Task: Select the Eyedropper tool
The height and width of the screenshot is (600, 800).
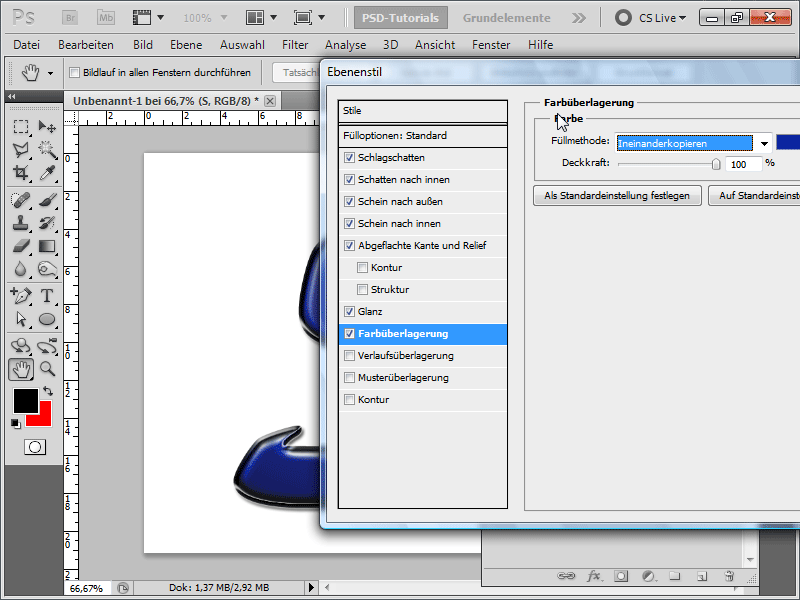Action: pos(47,172)
